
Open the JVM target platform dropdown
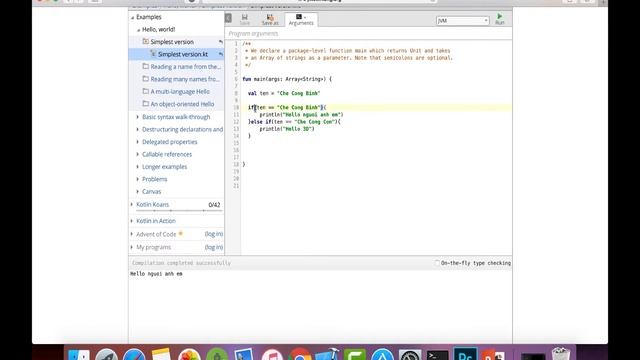tap(462, 20)
